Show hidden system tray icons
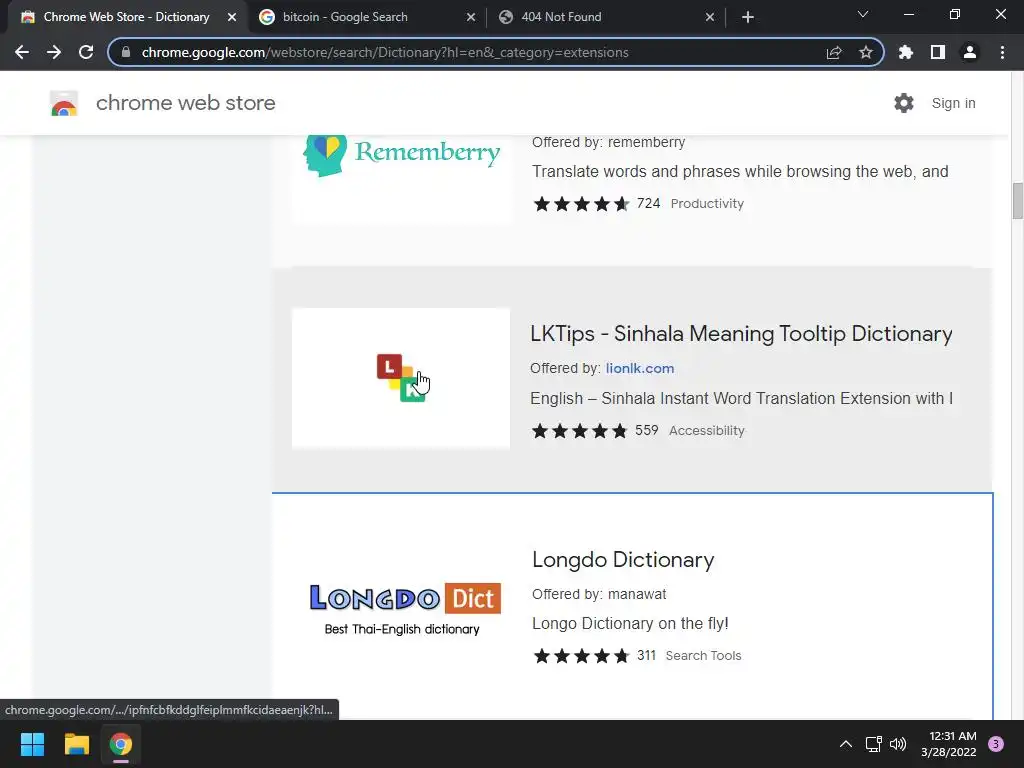Screen dimensions: 1024x768 pyautogui.click(x=846, y=744)
